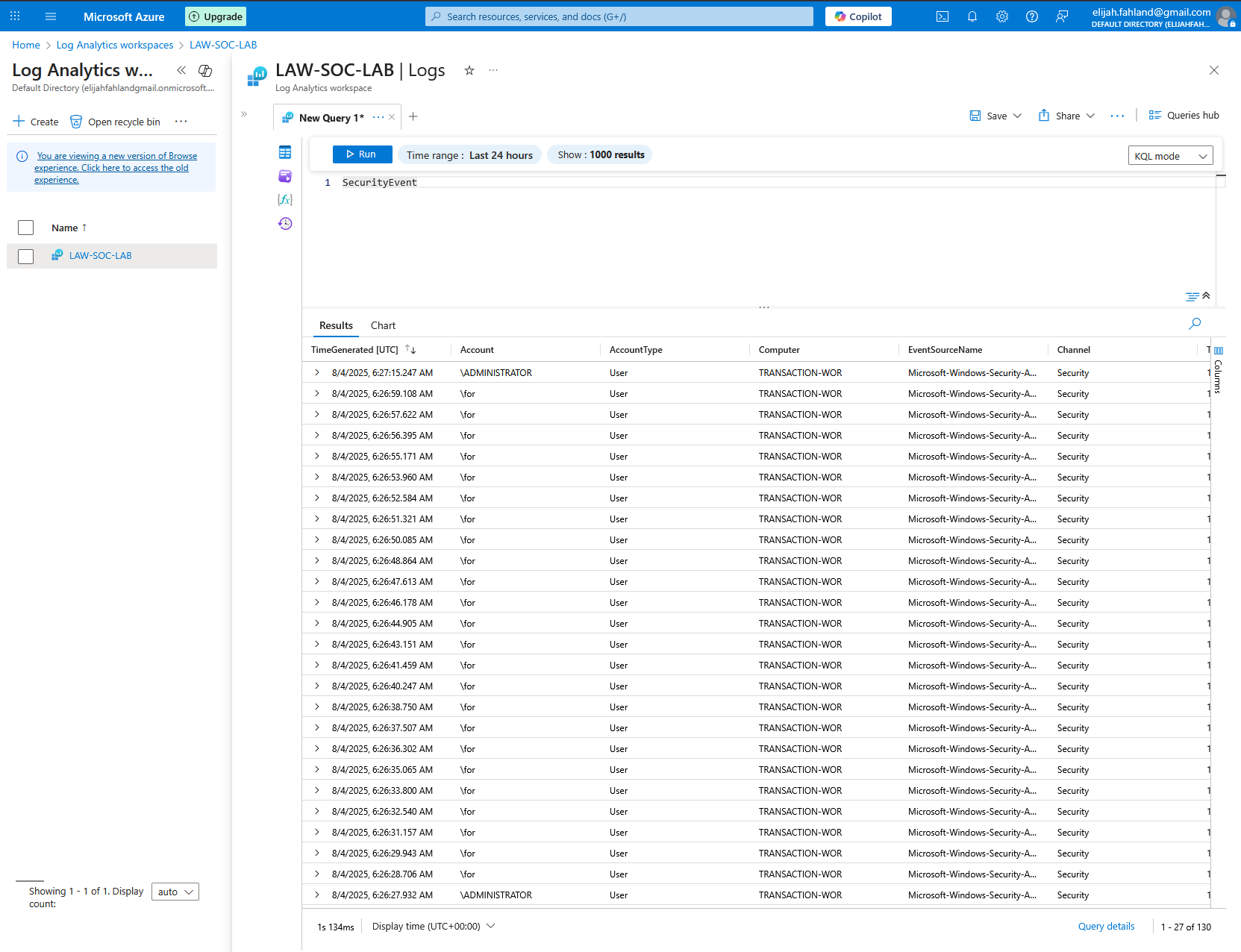Click the account avatar

(1226, 16)
